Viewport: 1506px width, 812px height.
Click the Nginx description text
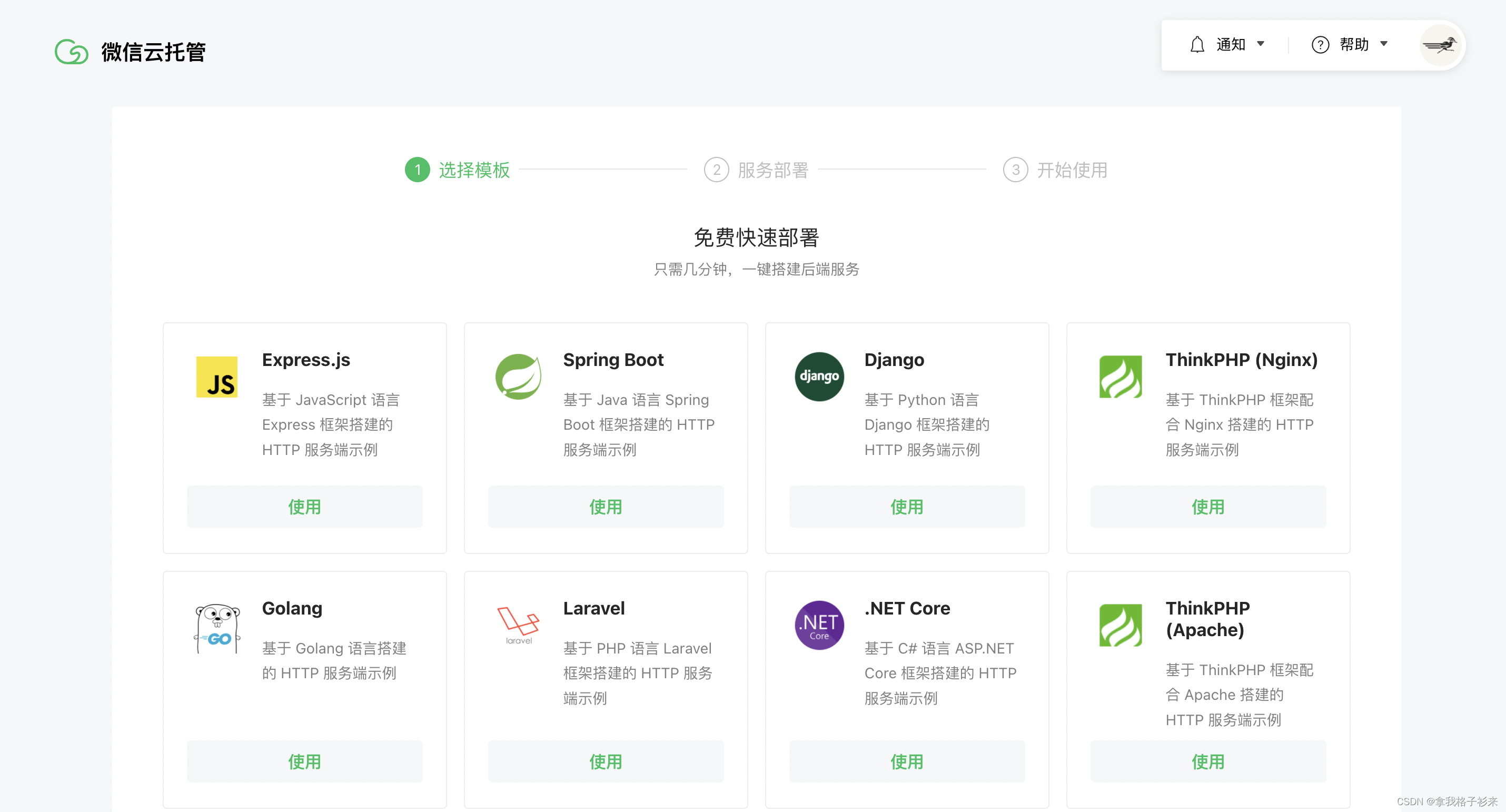(x=1240, y=424)
